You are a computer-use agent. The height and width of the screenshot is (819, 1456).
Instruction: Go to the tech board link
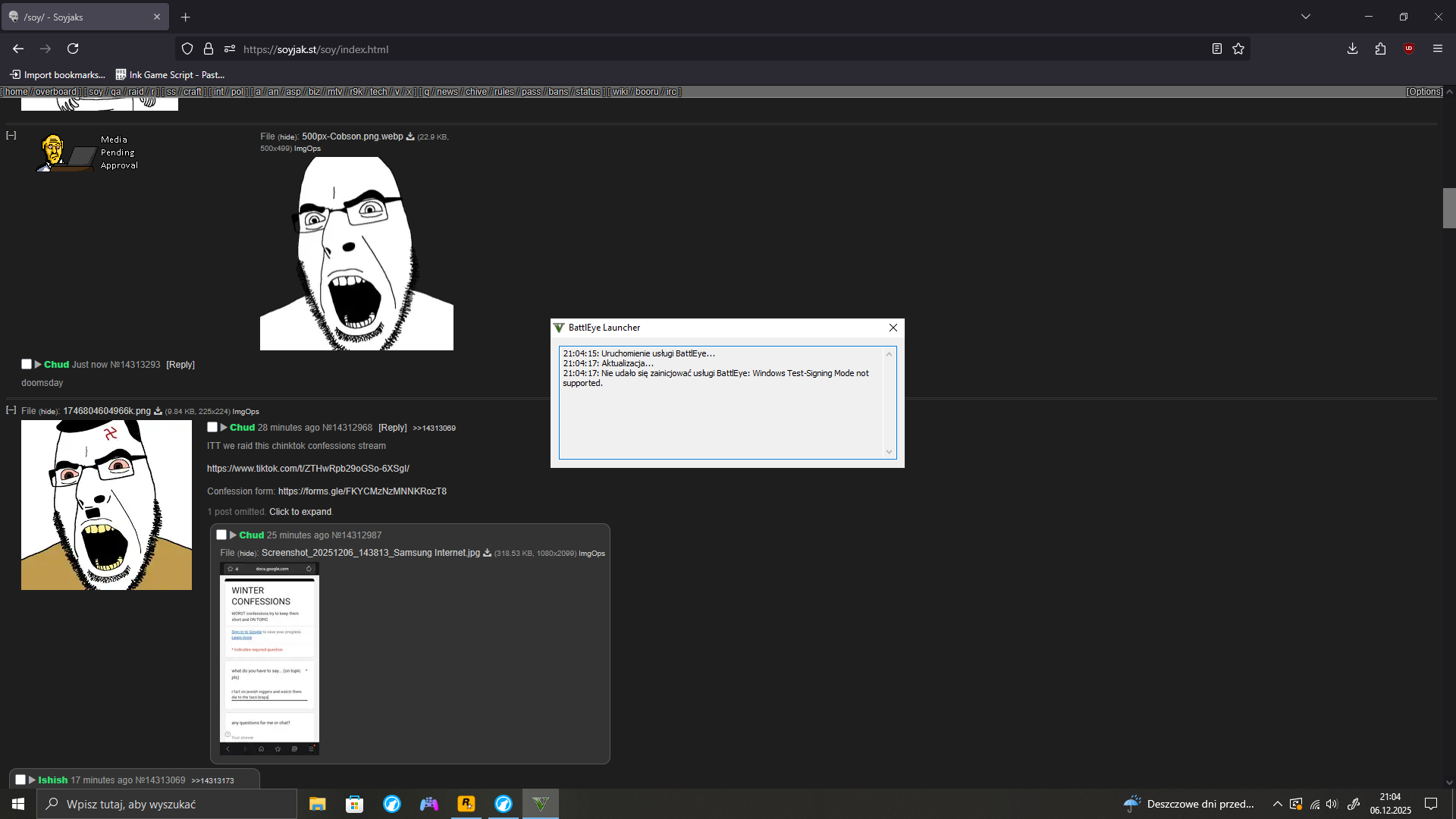(x=378, y=92)
